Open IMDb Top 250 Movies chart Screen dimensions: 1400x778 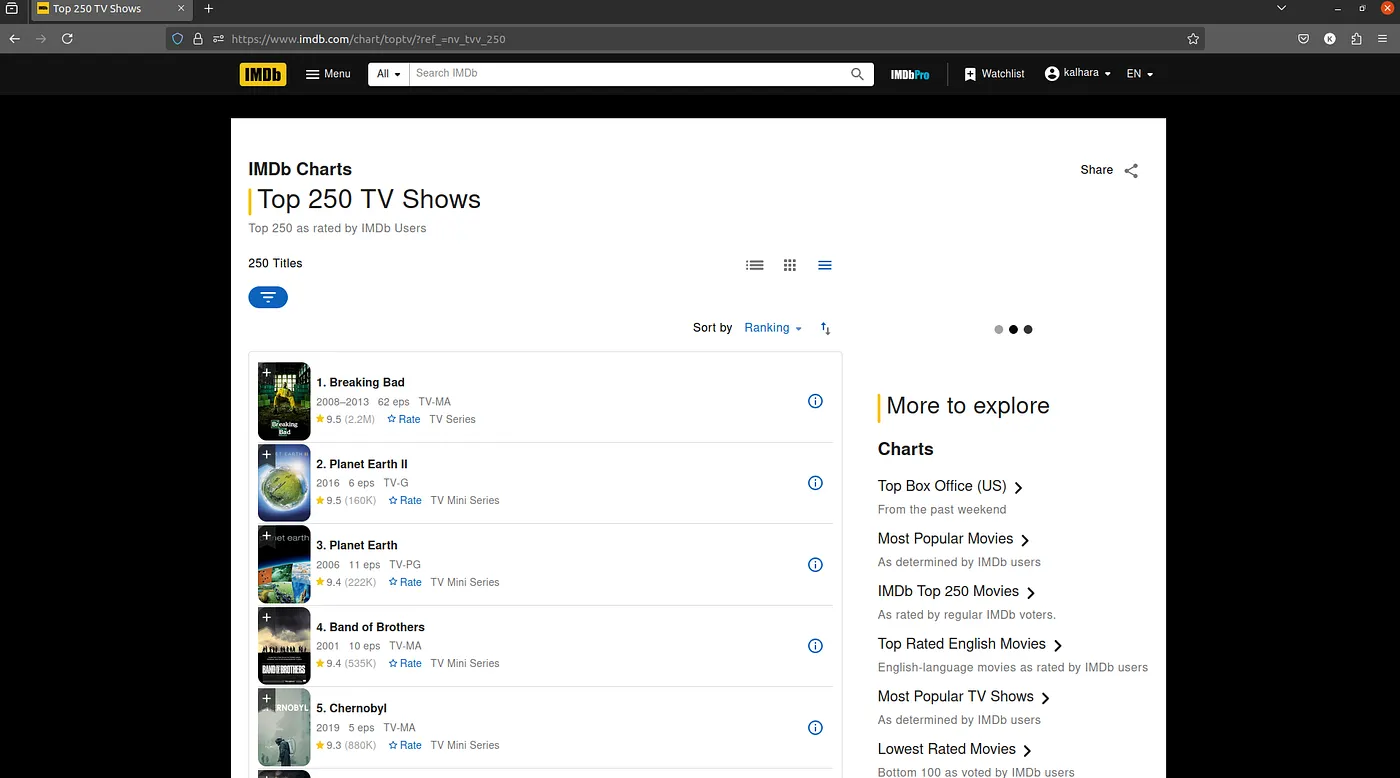[x=957, y=592]
